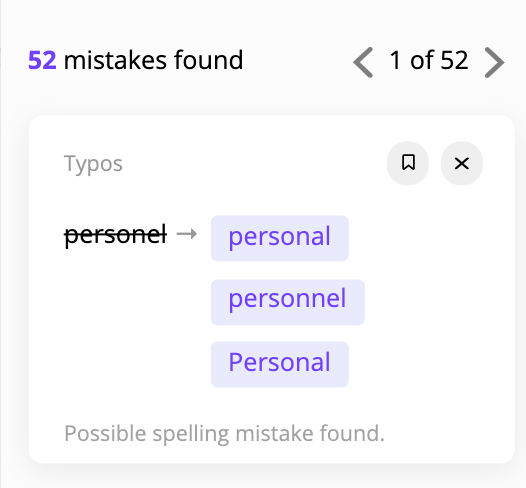This screenshot has height=488, width=526.
Task: Click the 'Typos' category label
Action: [x=93, y=165]
